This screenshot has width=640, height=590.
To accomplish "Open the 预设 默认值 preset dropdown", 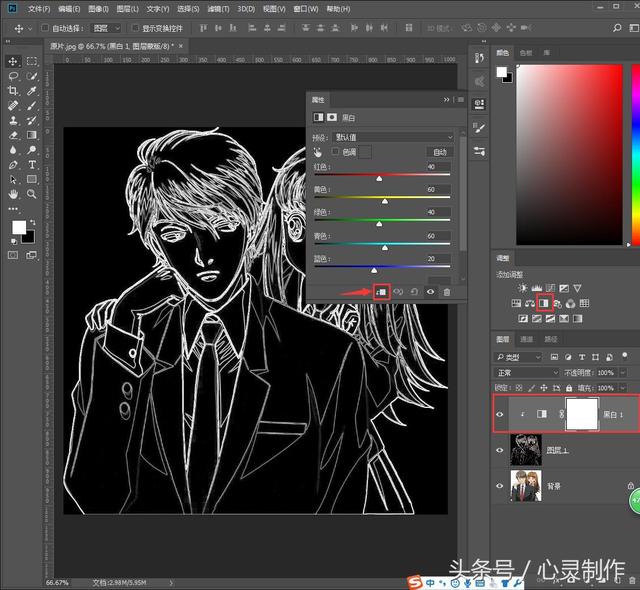I will pyautogui.click(x=393, y=137).
